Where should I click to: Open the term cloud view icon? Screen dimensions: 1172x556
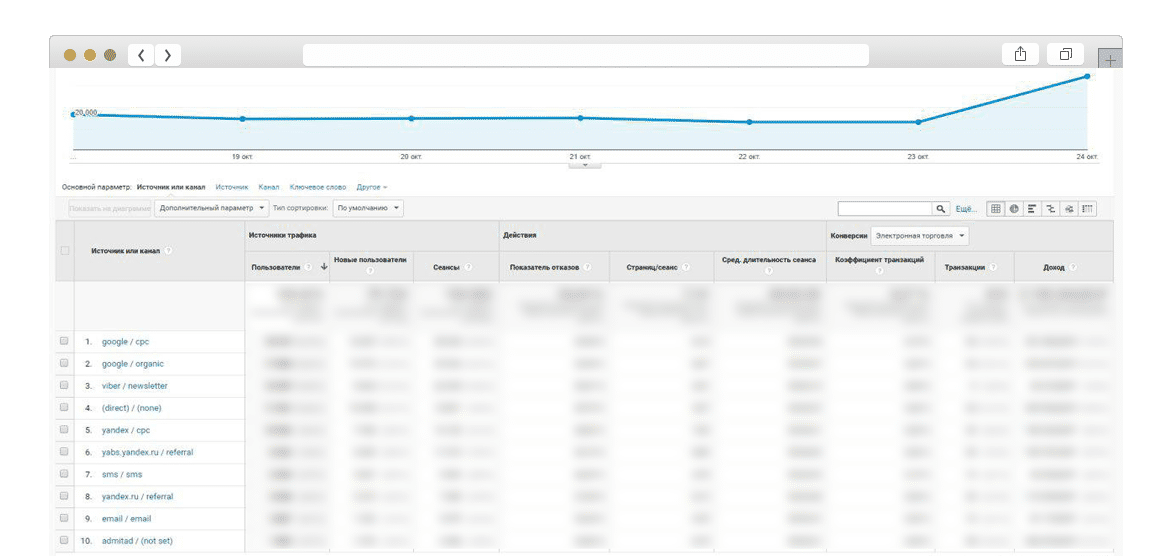[x=1068, y=209]
